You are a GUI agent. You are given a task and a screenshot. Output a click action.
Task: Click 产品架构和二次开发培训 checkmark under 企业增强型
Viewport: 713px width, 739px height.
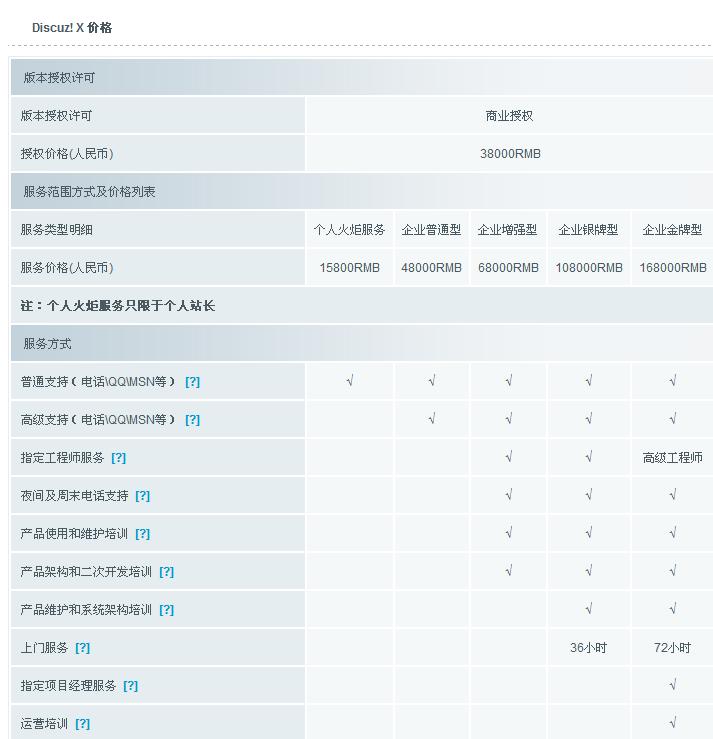(508, 571)
